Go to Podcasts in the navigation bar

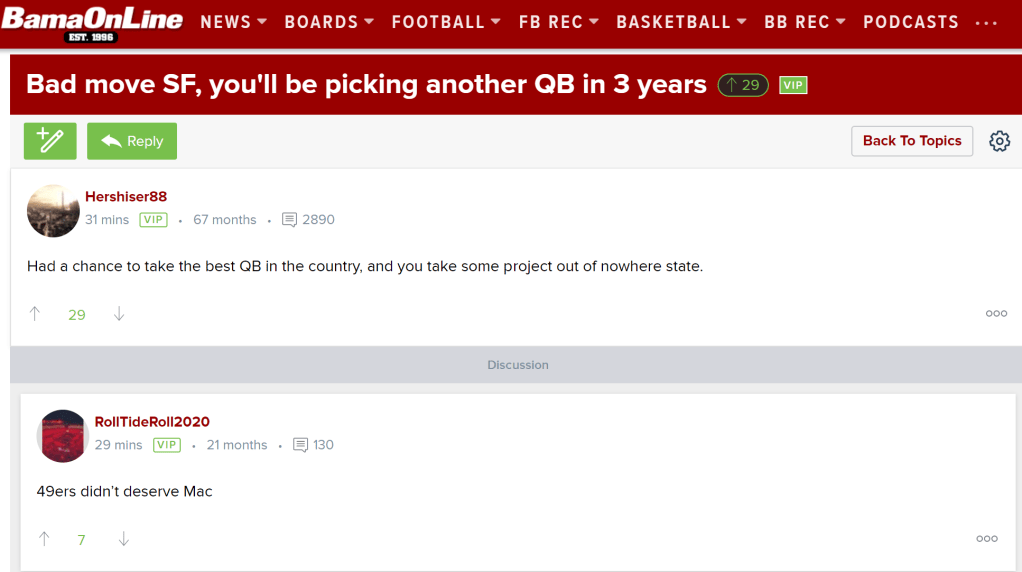(910, 22)
